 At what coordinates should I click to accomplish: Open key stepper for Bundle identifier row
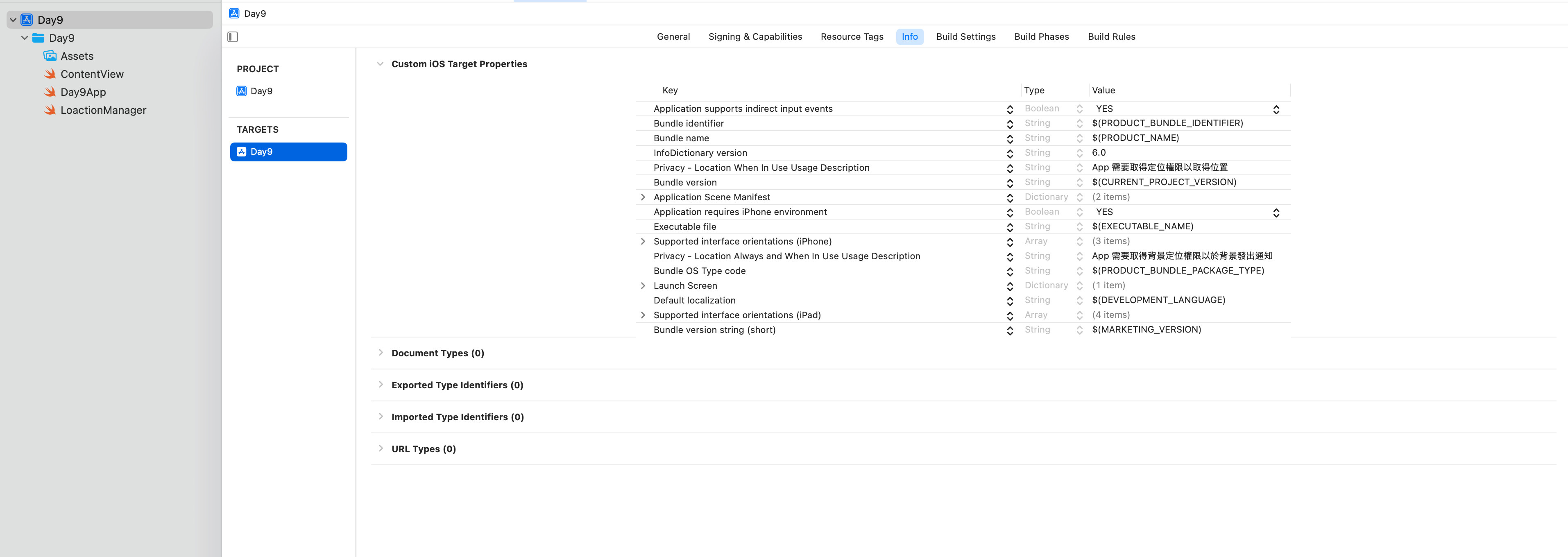click(x=1010, y=124)
